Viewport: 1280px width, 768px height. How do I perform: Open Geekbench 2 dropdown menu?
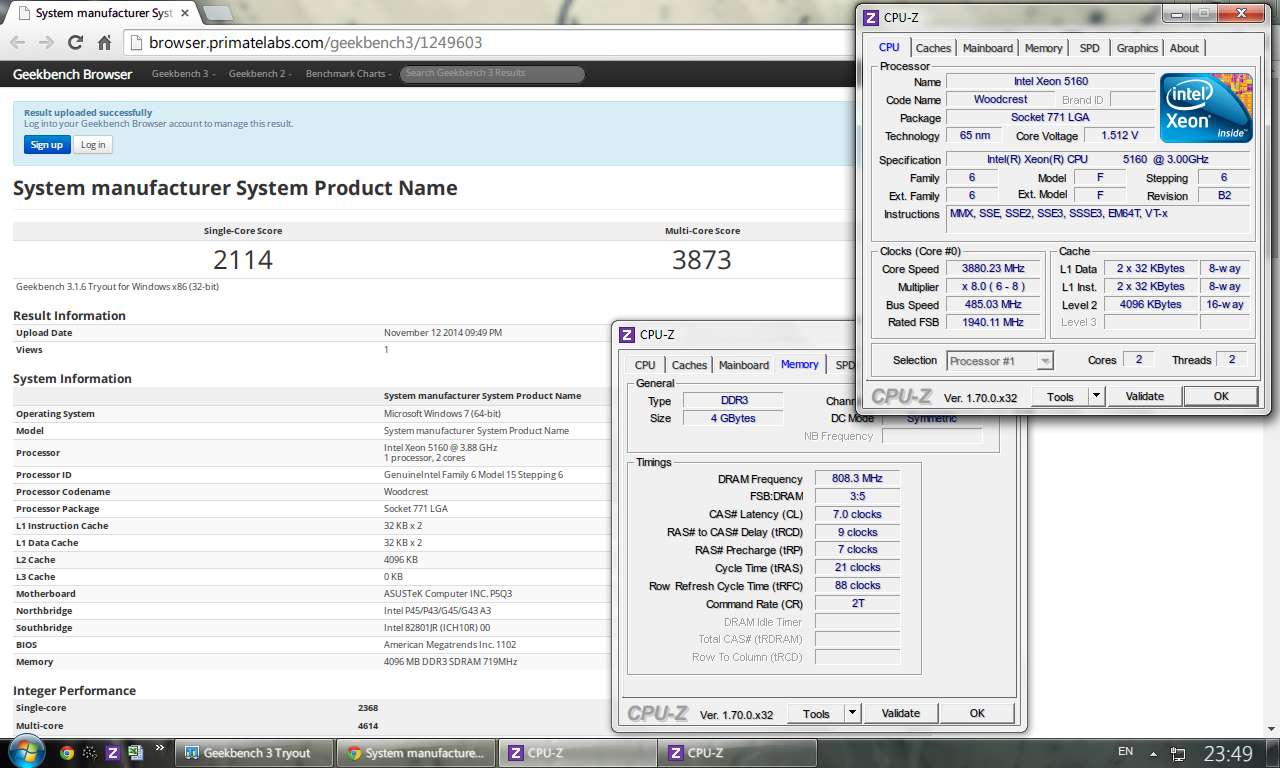(x=260, y=74)
